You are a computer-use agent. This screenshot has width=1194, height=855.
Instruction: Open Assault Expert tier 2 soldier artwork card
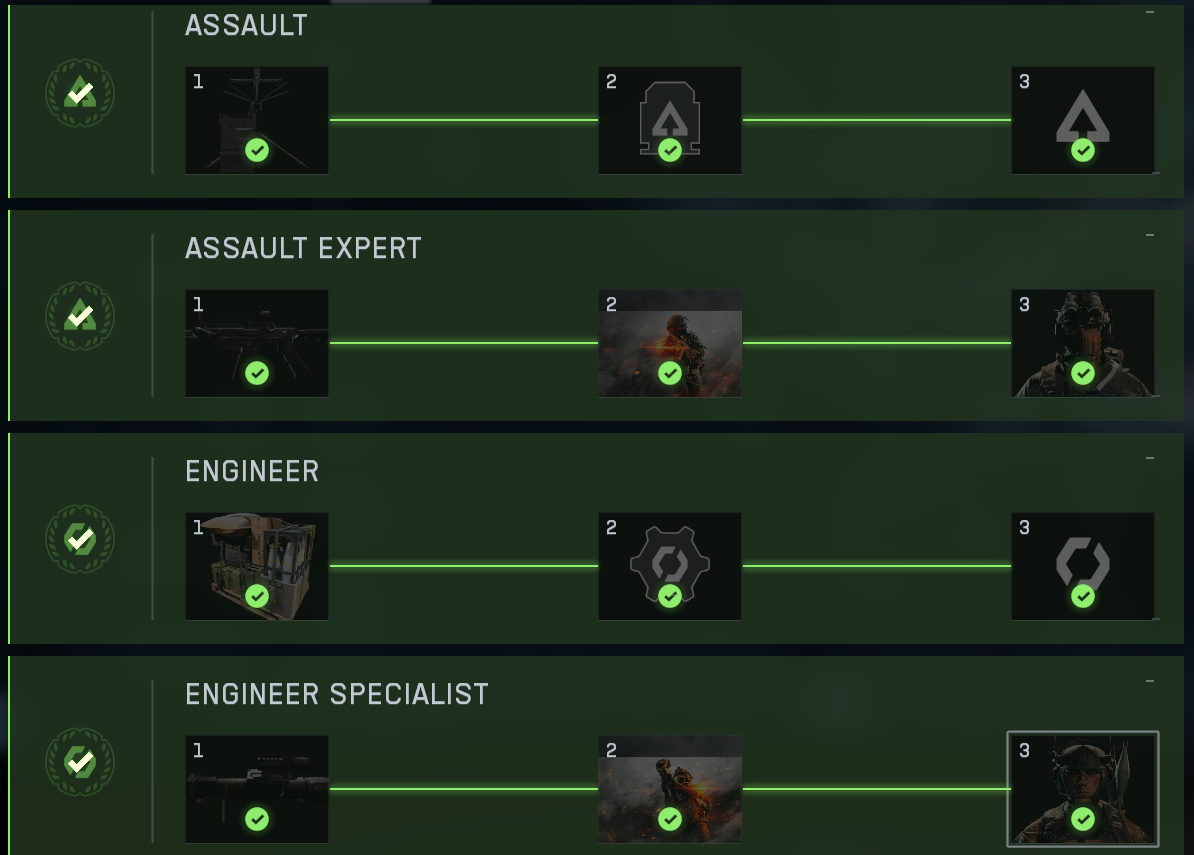pos(669,343)
